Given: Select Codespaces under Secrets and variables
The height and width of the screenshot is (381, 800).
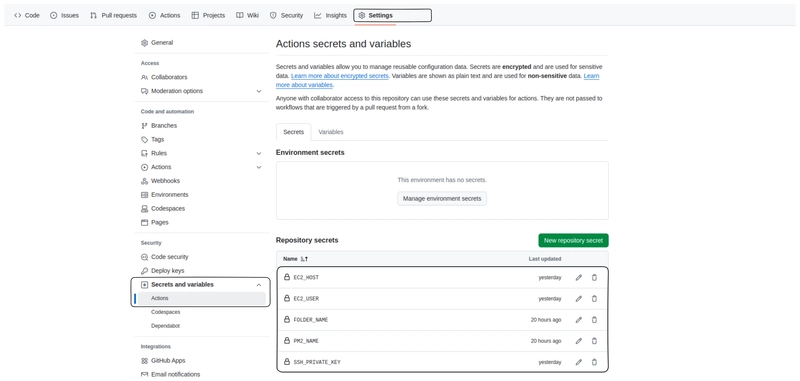Looking at the screenshot, I should pyautogui.click(x=165, y=312).
